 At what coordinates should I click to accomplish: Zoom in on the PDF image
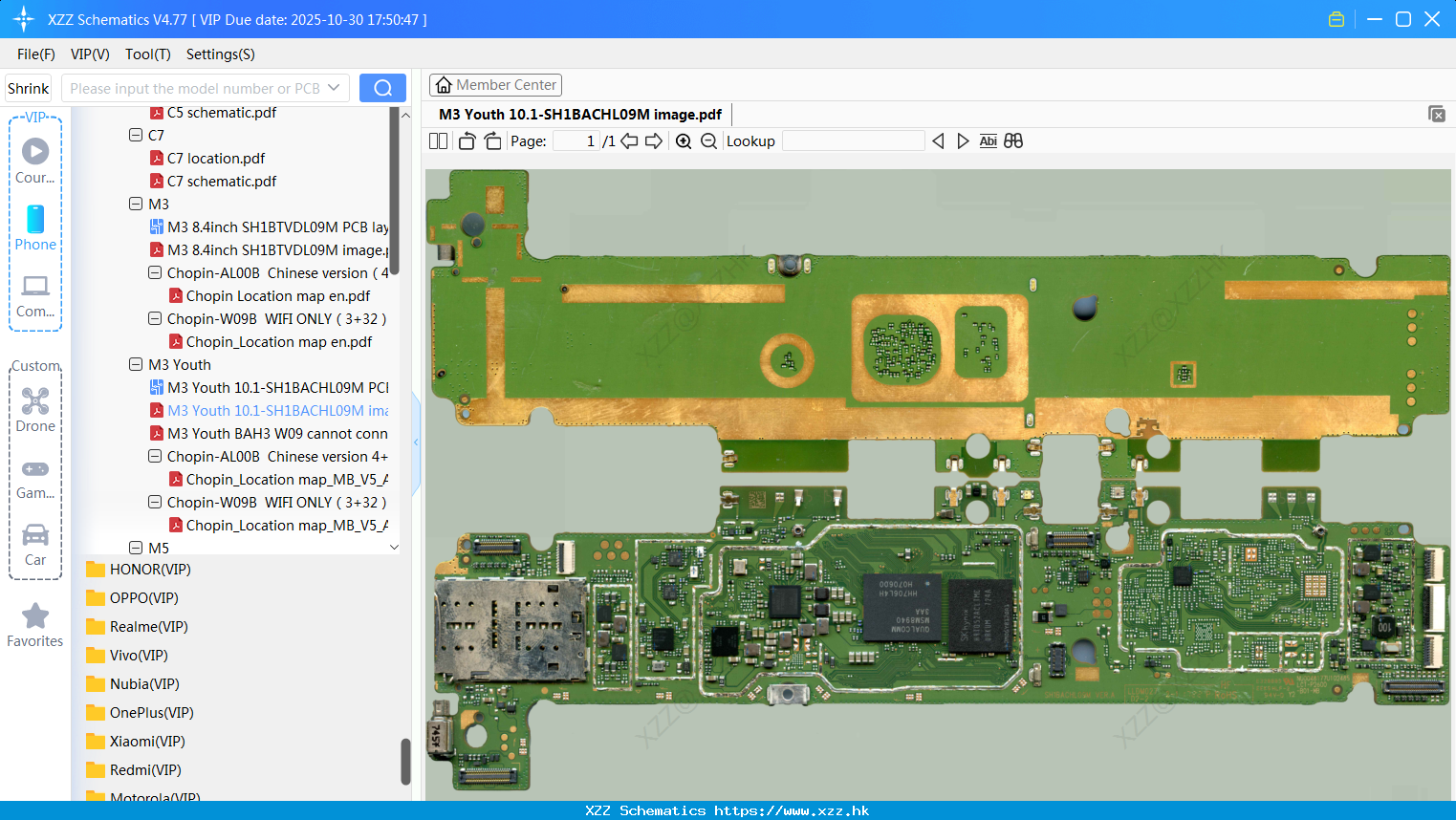click(684, 141)
